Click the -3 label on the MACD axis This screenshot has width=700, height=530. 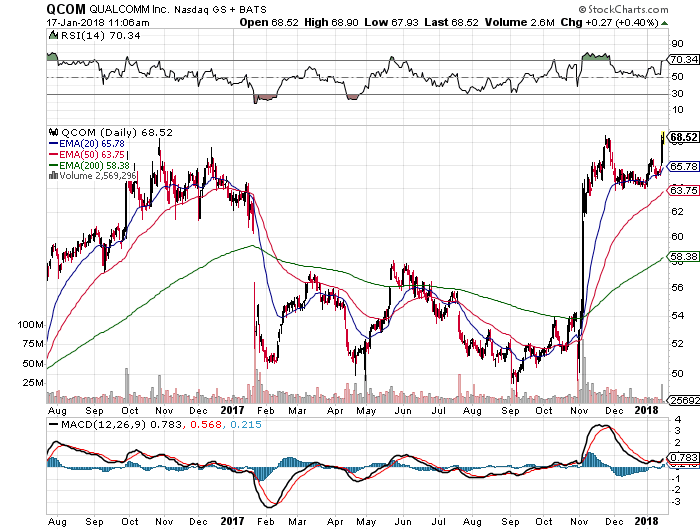(675, 502)
